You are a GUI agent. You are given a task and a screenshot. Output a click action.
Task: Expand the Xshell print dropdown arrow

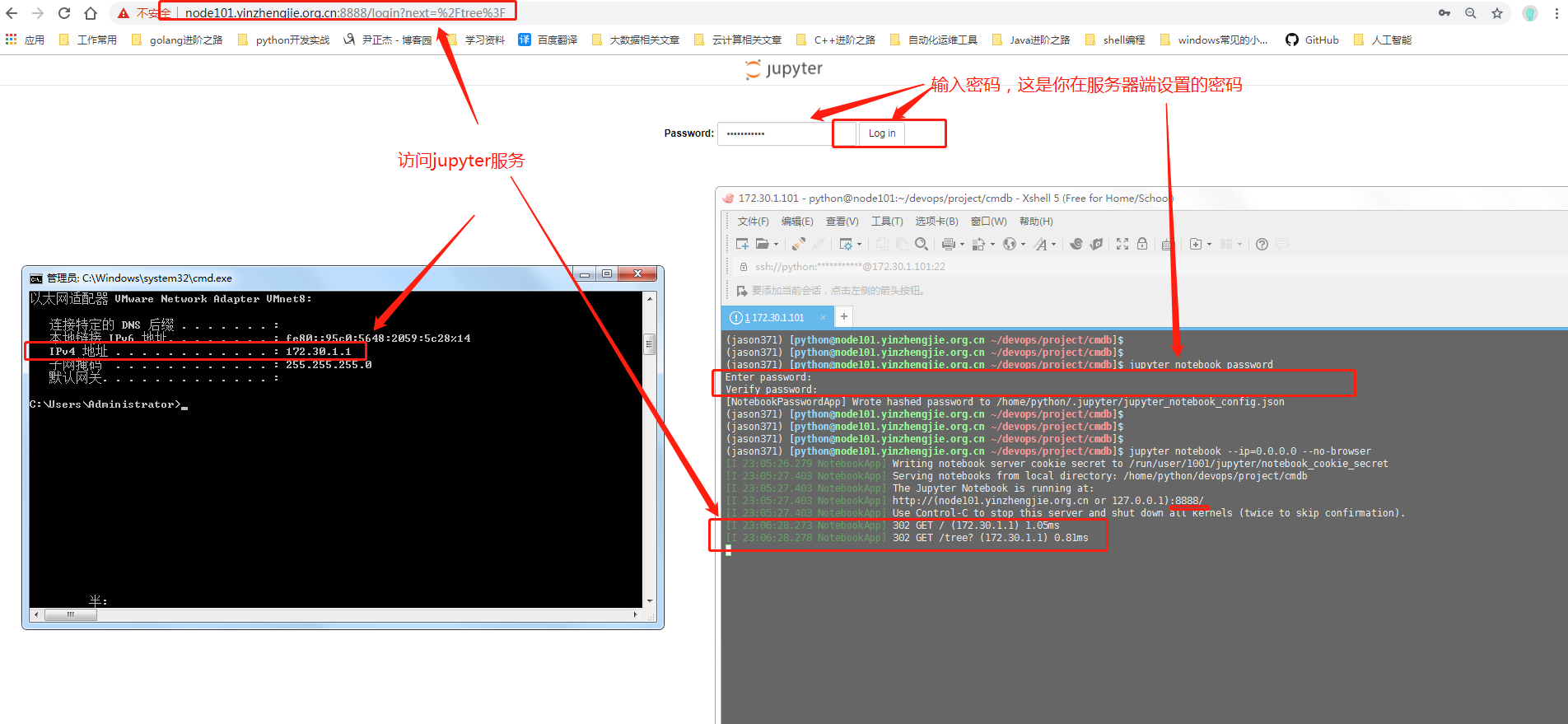(962, 245)
